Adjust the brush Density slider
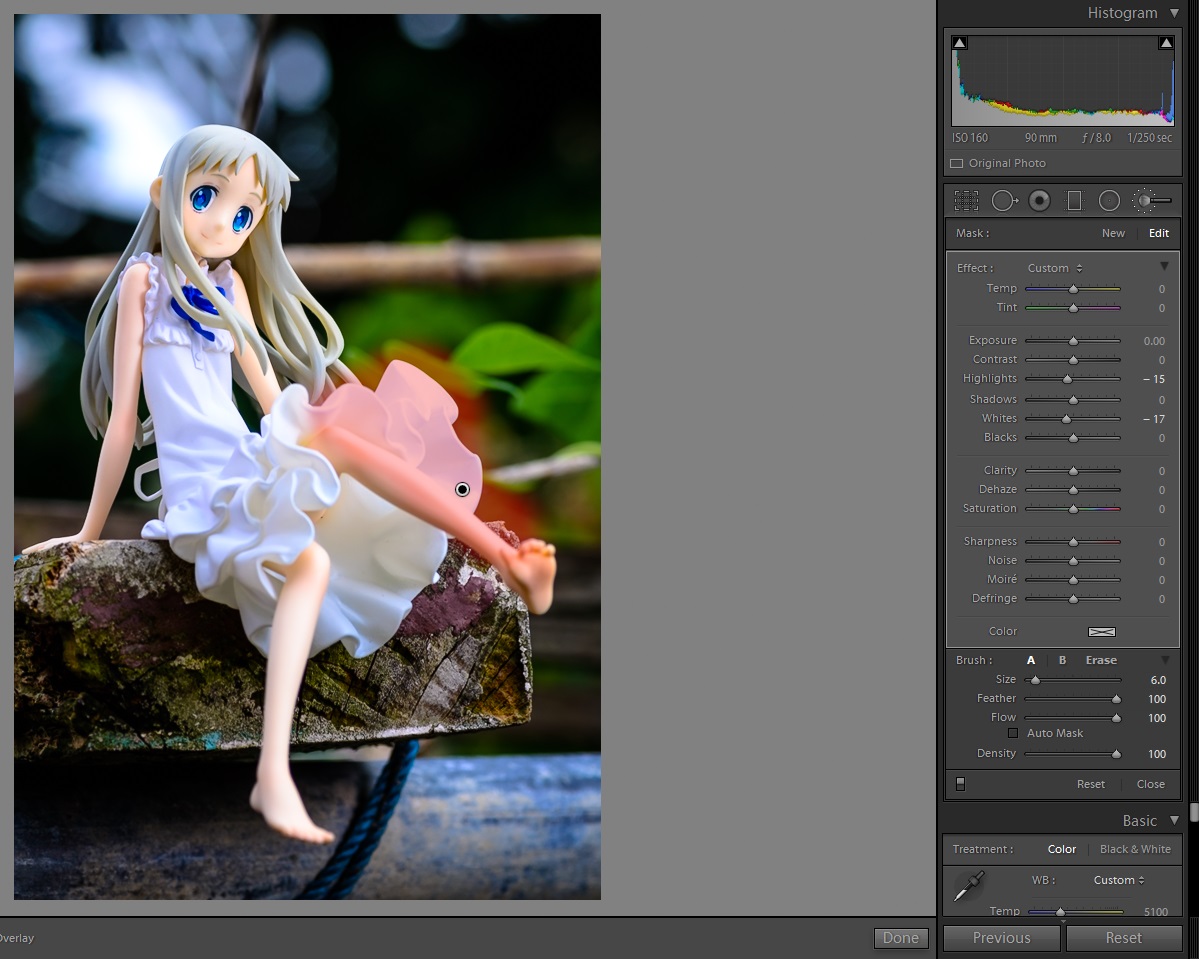The image size is (1199, 959). point(1116,754)
